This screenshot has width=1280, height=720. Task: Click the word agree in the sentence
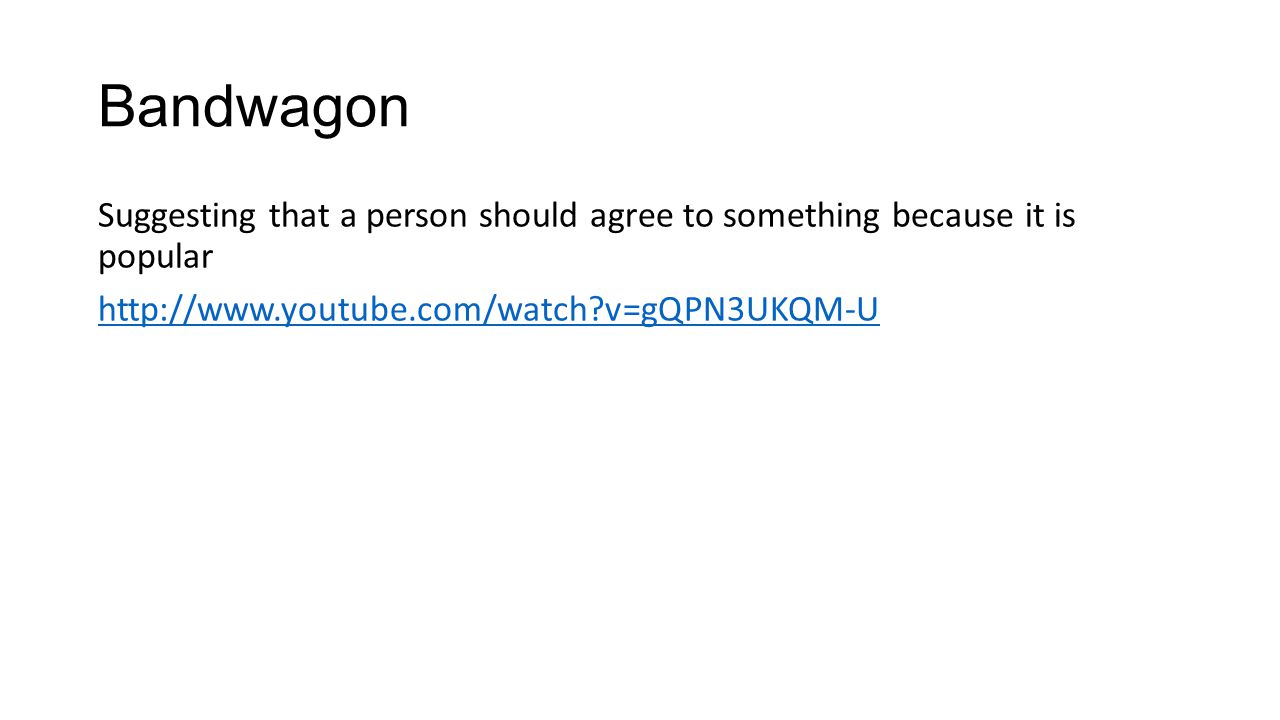click(x=631, y=216)
